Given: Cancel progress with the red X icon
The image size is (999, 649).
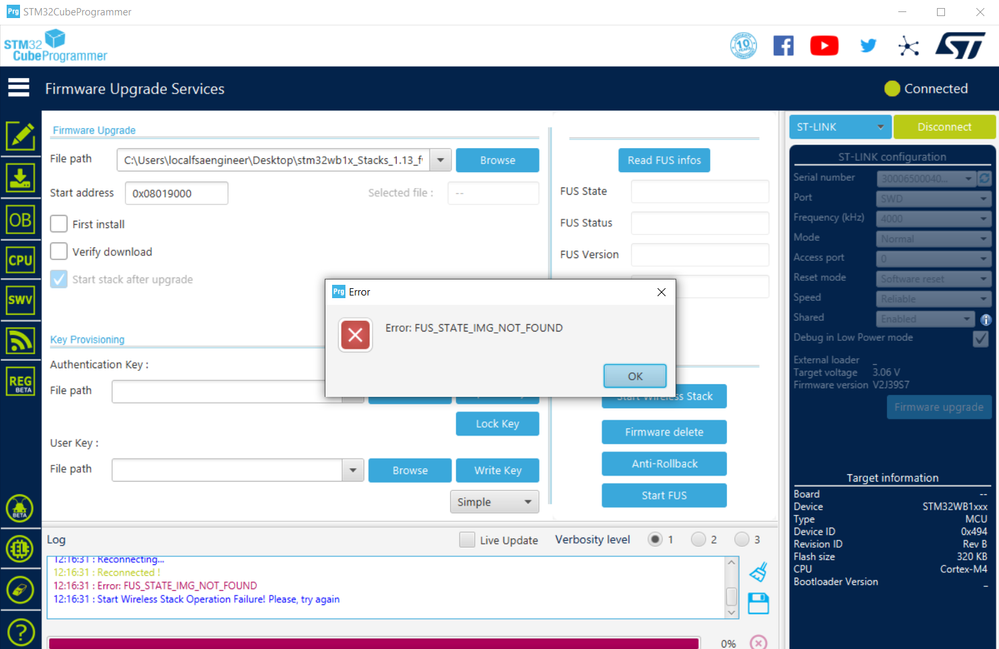Looking at the screenshot, I should click(758, 642).
